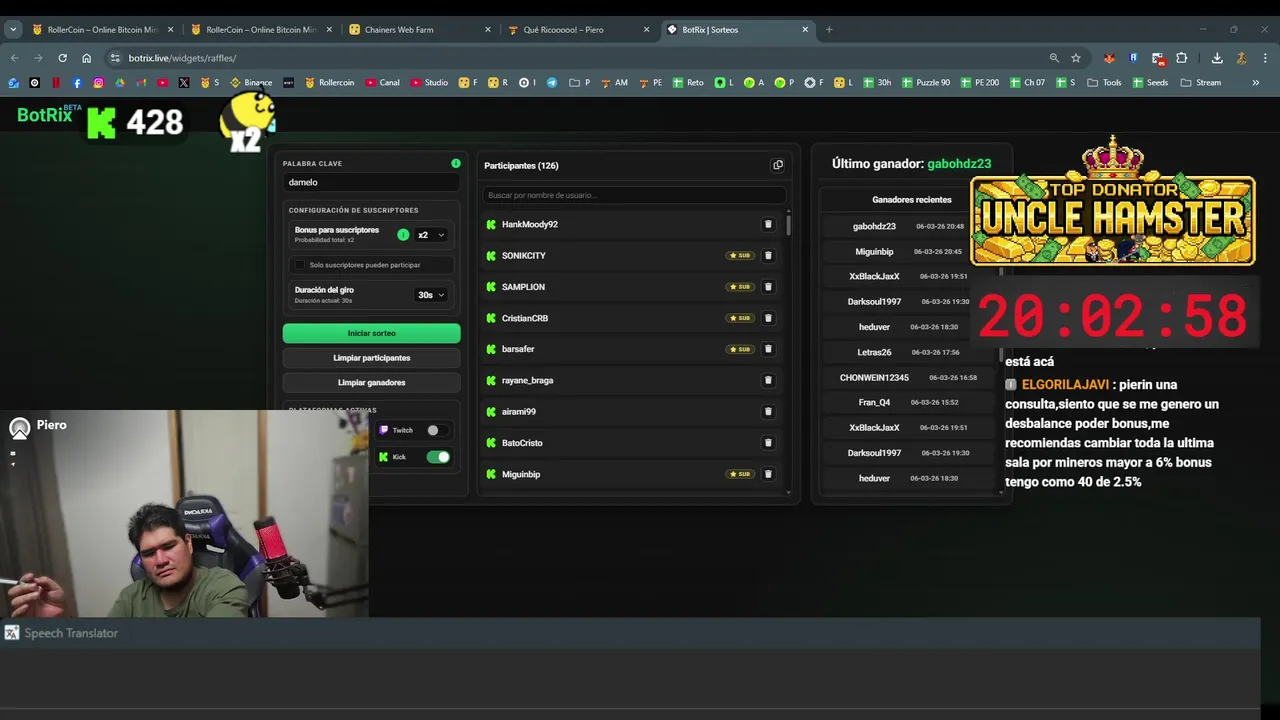Click Limpiar ganadores
This screenshot has height=720, width=1280.
coord(371,383)
